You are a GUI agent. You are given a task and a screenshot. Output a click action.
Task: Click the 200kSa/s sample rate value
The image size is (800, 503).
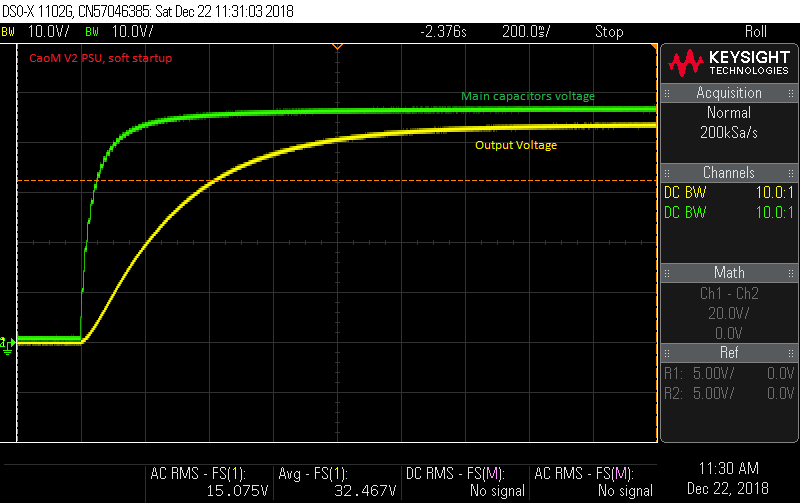pos(729,133)
